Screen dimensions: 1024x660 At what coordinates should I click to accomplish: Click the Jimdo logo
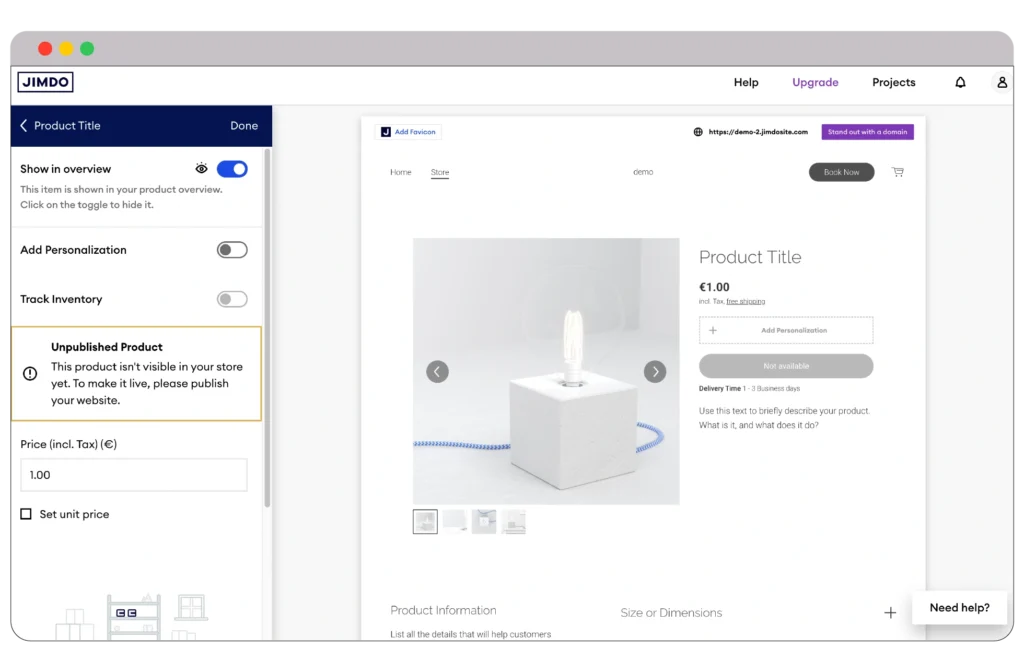click(x=45, y=83)
